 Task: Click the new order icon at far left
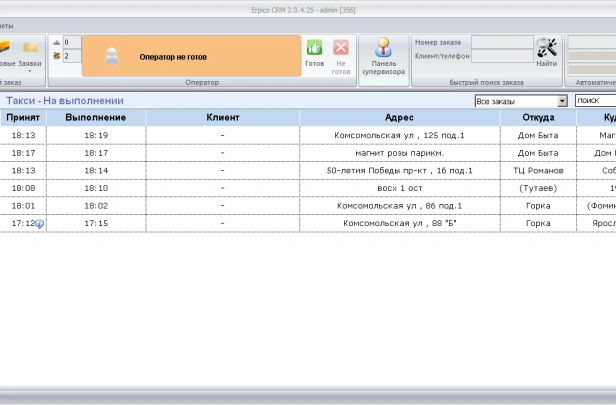[x=5, y=47]
